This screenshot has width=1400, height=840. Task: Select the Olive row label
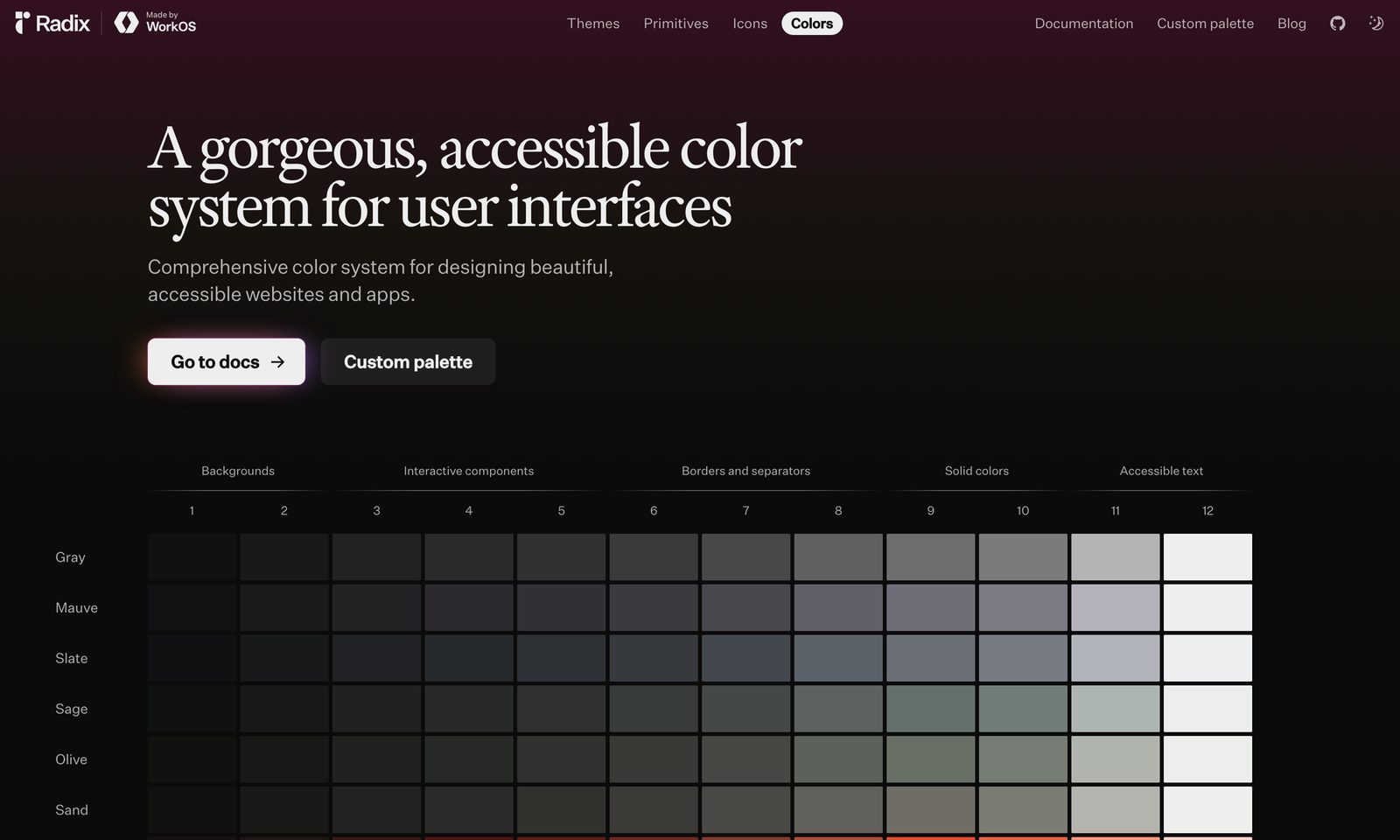point(71,759)
